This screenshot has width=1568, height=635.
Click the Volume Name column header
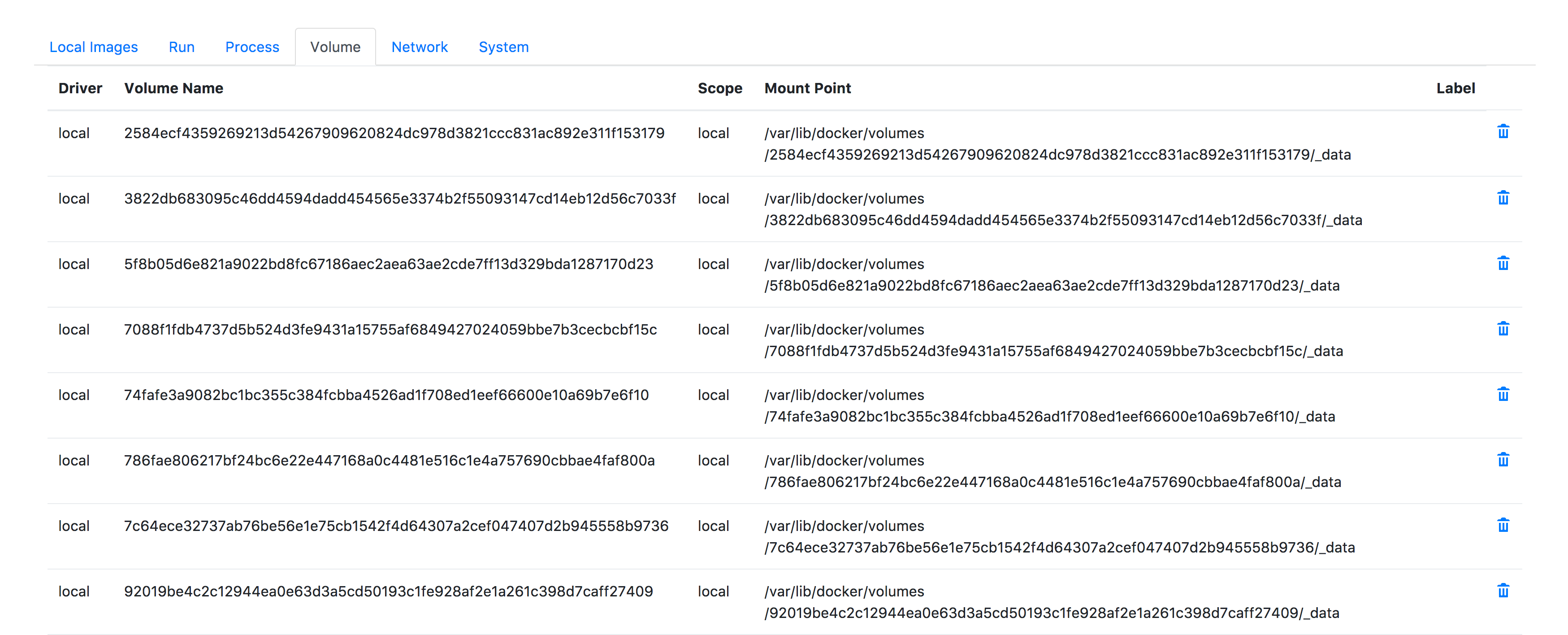(173, 88)
